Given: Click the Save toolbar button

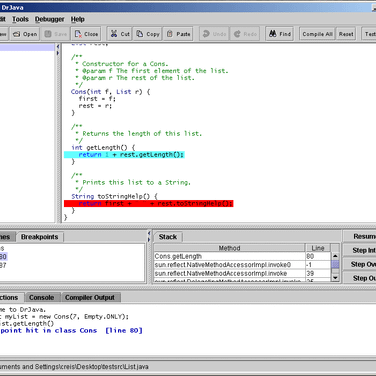Looking at the screenshot, I should coord(56,34).
